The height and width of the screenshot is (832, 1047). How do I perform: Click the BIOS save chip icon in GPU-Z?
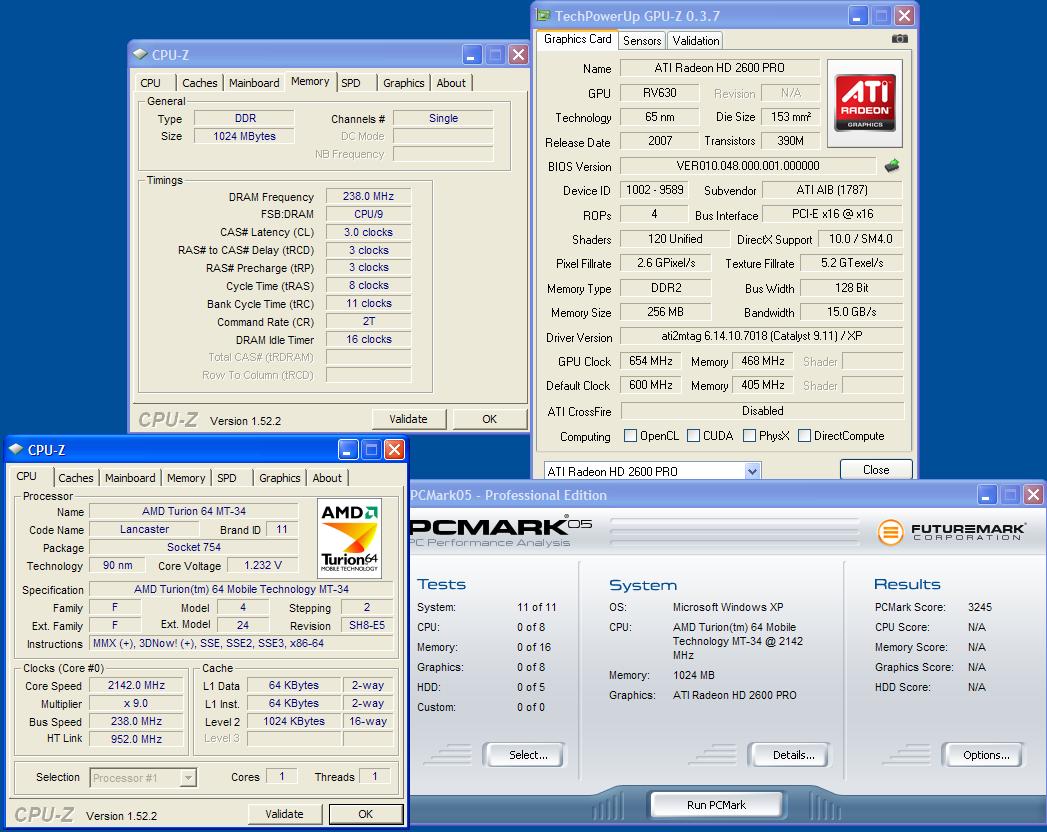click(891, 166)
